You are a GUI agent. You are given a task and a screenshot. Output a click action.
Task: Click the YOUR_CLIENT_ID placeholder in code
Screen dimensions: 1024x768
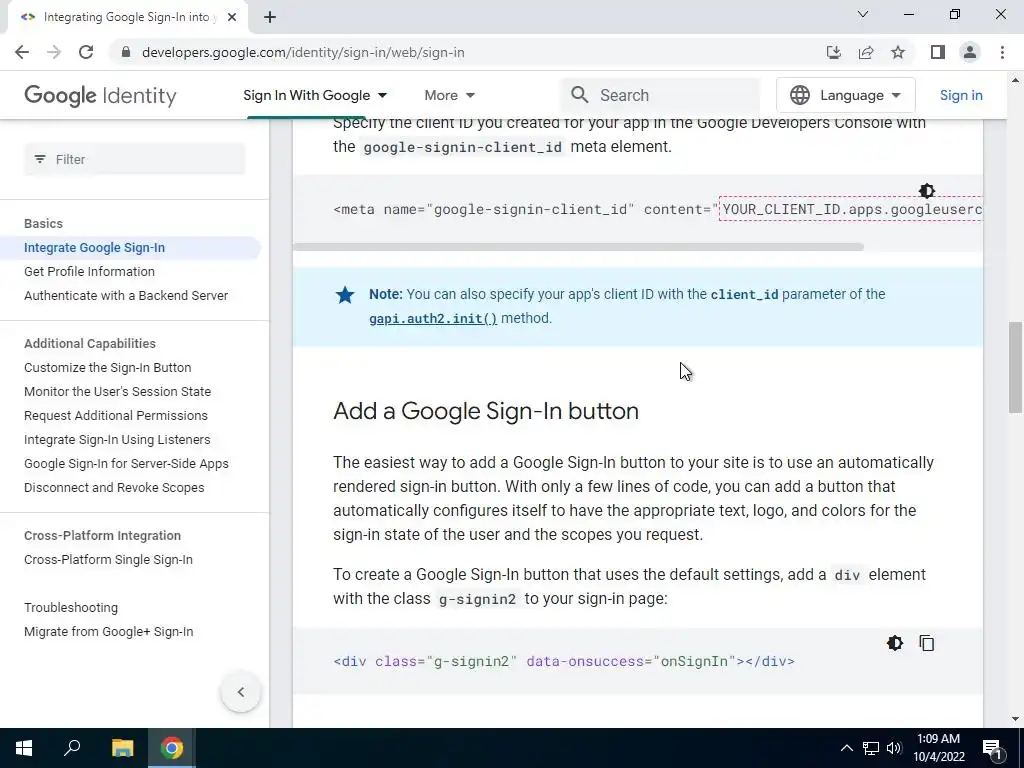851,209
